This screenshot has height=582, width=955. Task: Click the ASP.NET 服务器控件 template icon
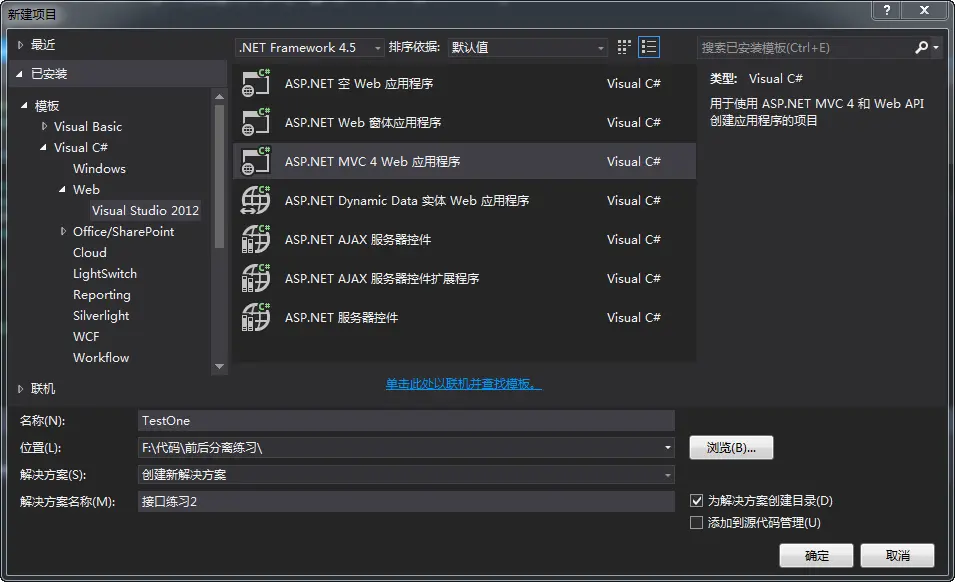pyautogui.click(x=256, y=317)
